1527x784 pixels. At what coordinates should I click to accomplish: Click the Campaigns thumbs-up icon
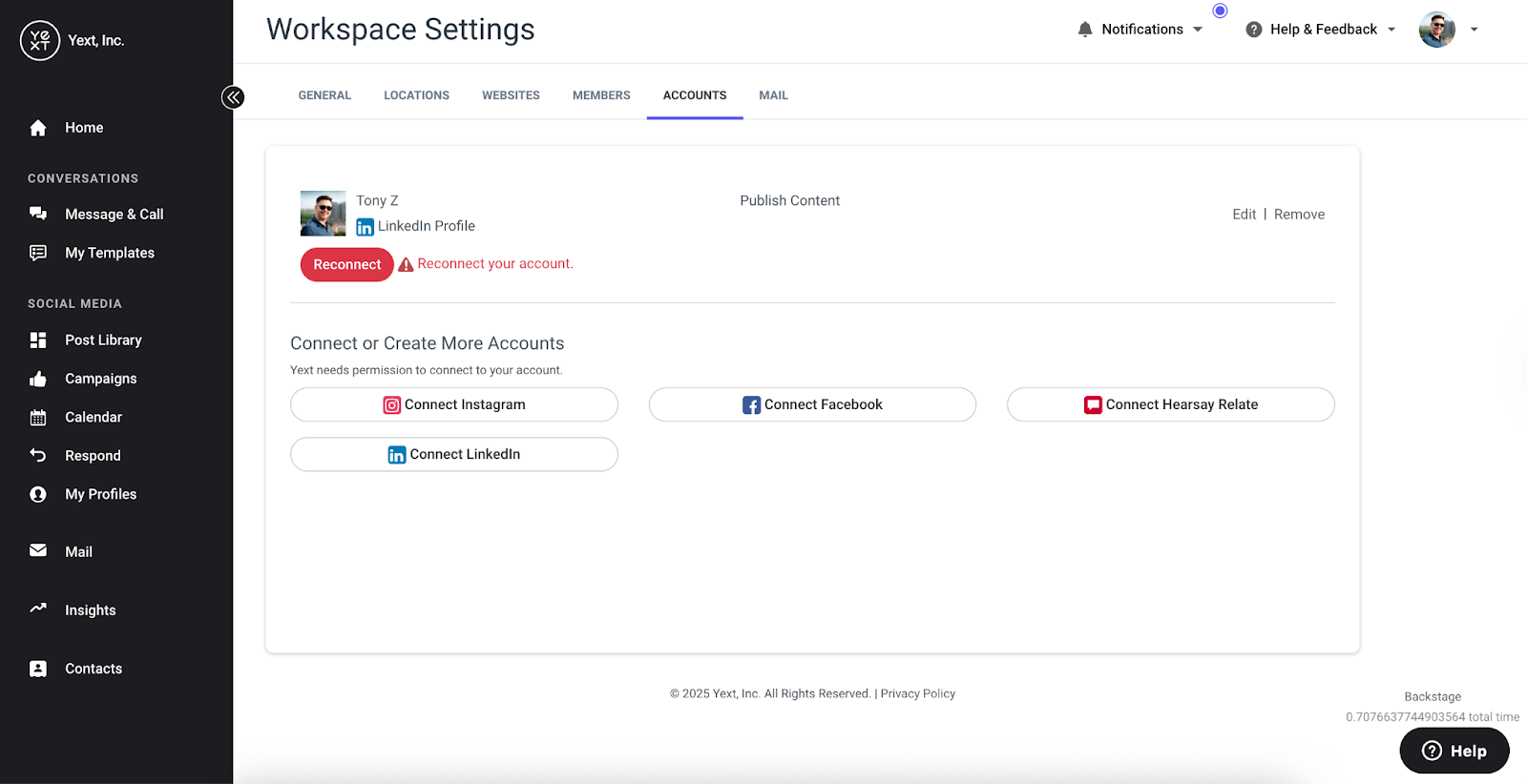[38, 379]
